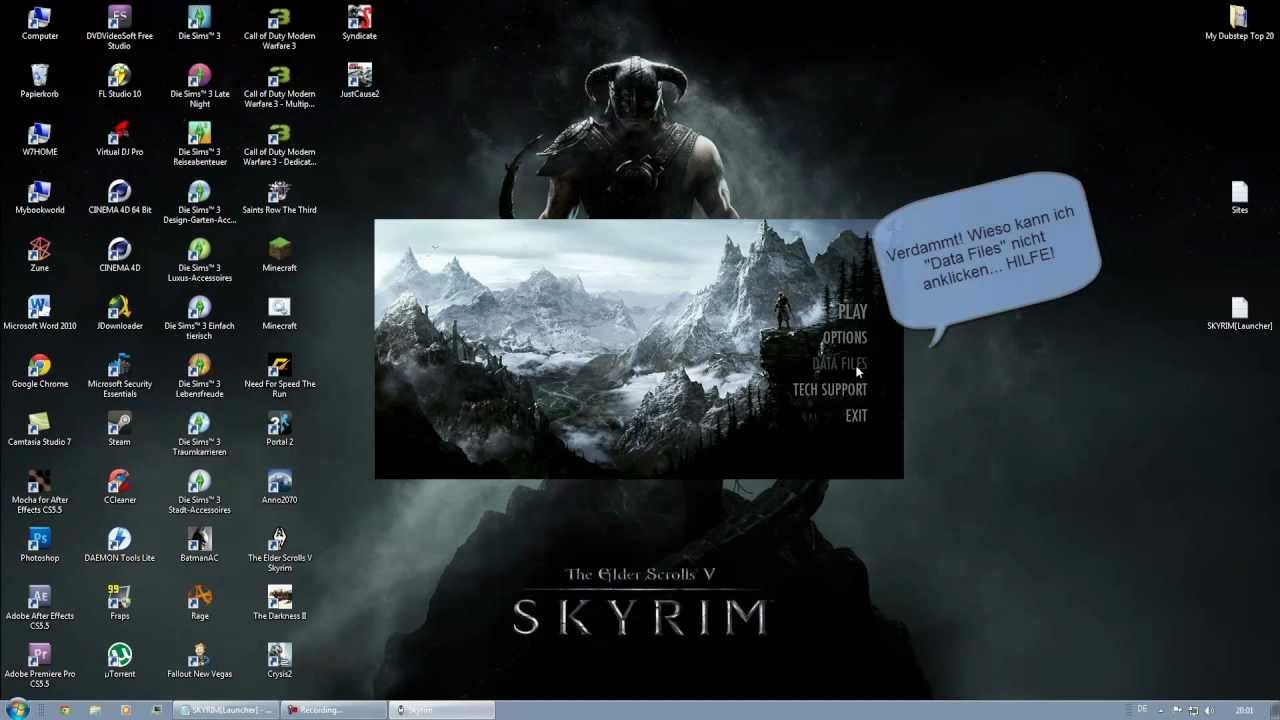
Task: Switch to Recording taskbar window
Action: coord(333,710)
